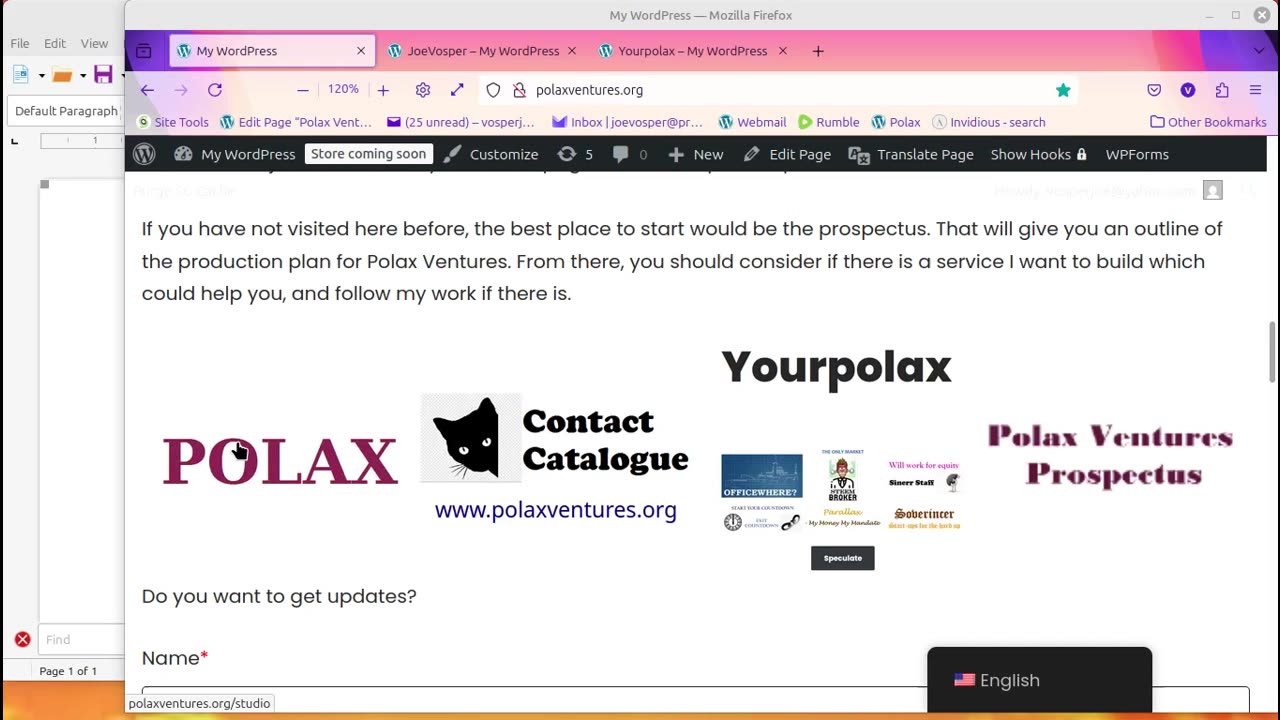Open the Inbox joevosper bookmark
The height and width of the screenshot is (720, 1280).
pos(628,122)
